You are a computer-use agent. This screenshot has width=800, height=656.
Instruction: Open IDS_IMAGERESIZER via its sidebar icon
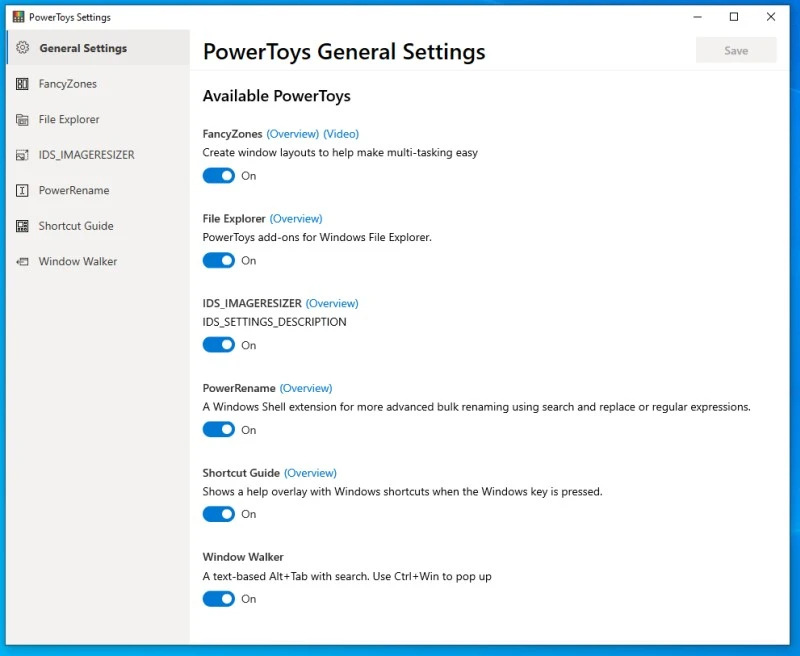tap(22, 155)
